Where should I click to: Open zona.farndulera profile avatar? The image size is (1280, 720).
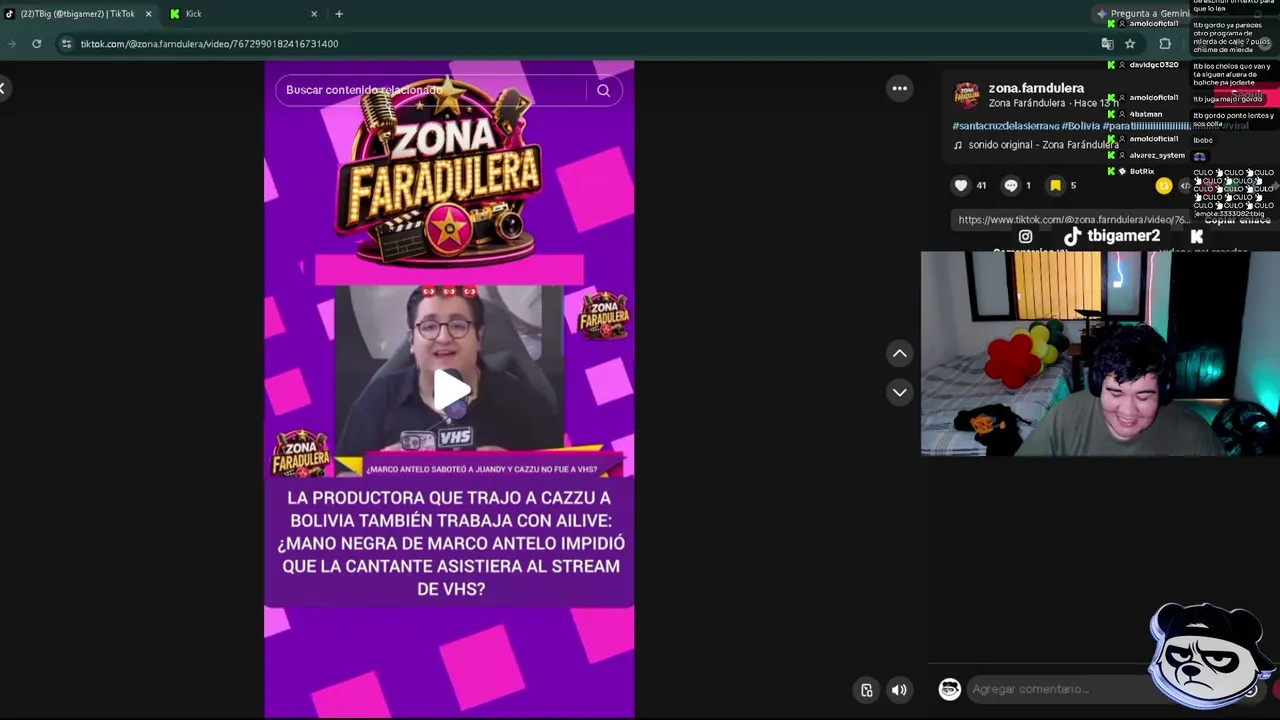(x=966, y=95)
